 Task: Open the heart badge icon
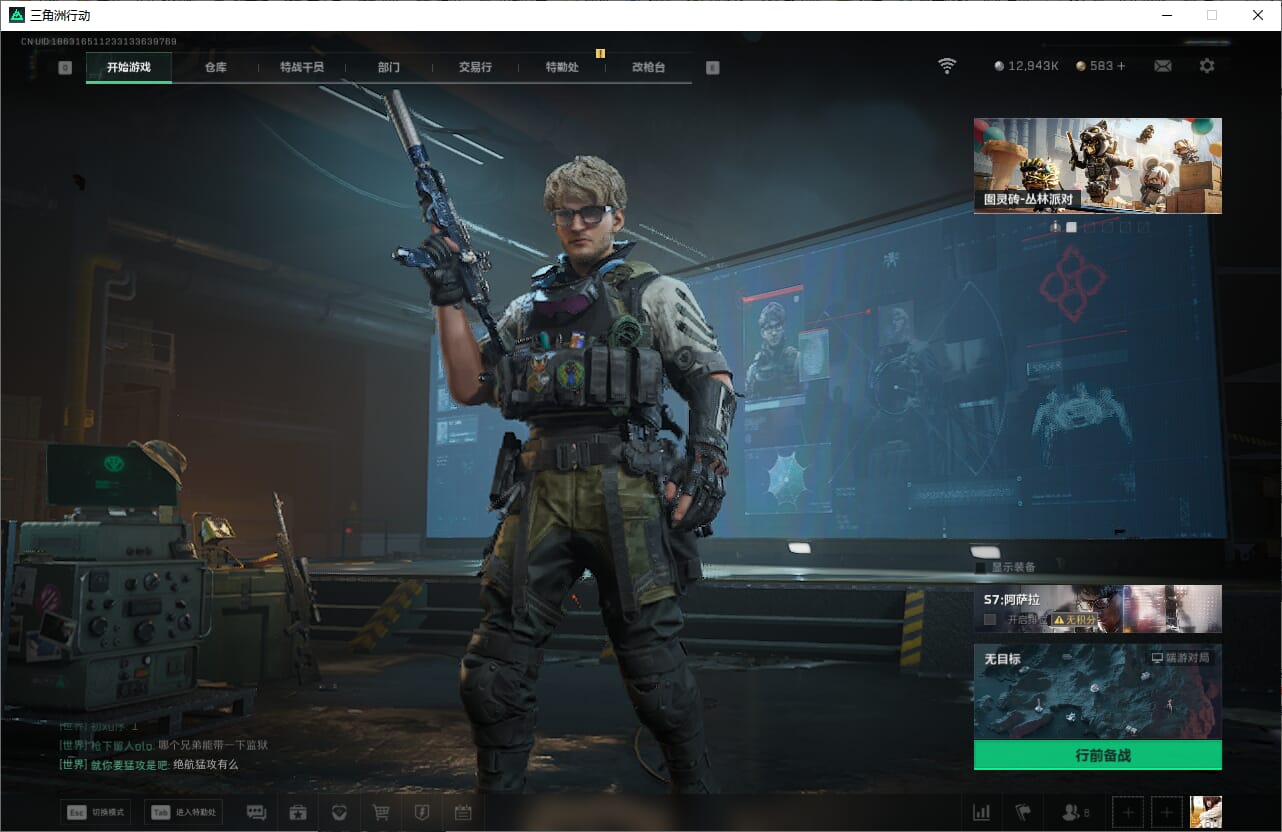pos(339,812)
